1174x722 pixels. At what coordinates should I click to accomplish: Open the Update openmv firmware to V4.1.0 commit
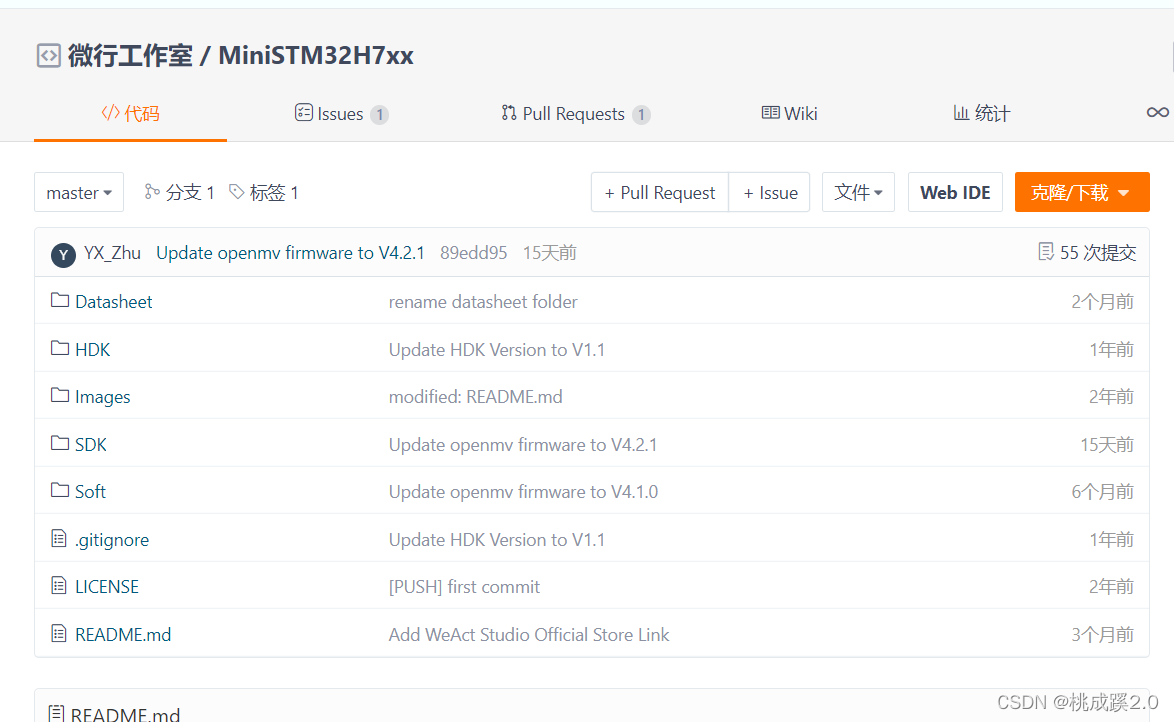[523, 492]
